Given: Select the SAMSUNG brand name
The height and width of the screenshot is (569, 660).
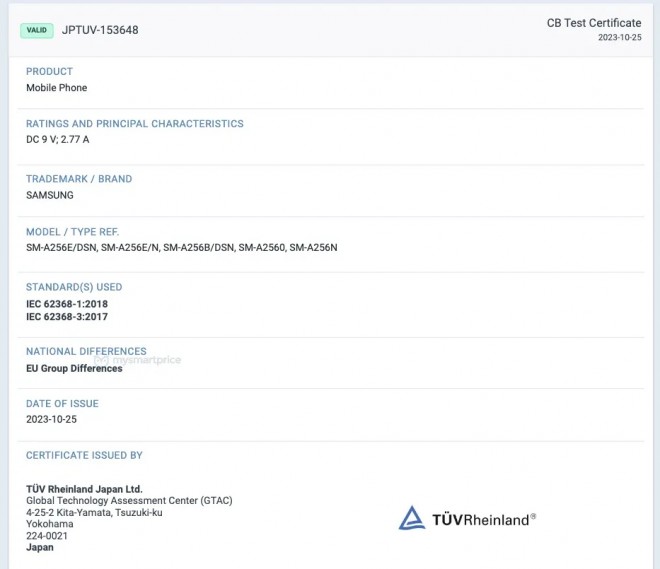Looking at the screenshot, I should pyautogui.click(x=49, y=195).
